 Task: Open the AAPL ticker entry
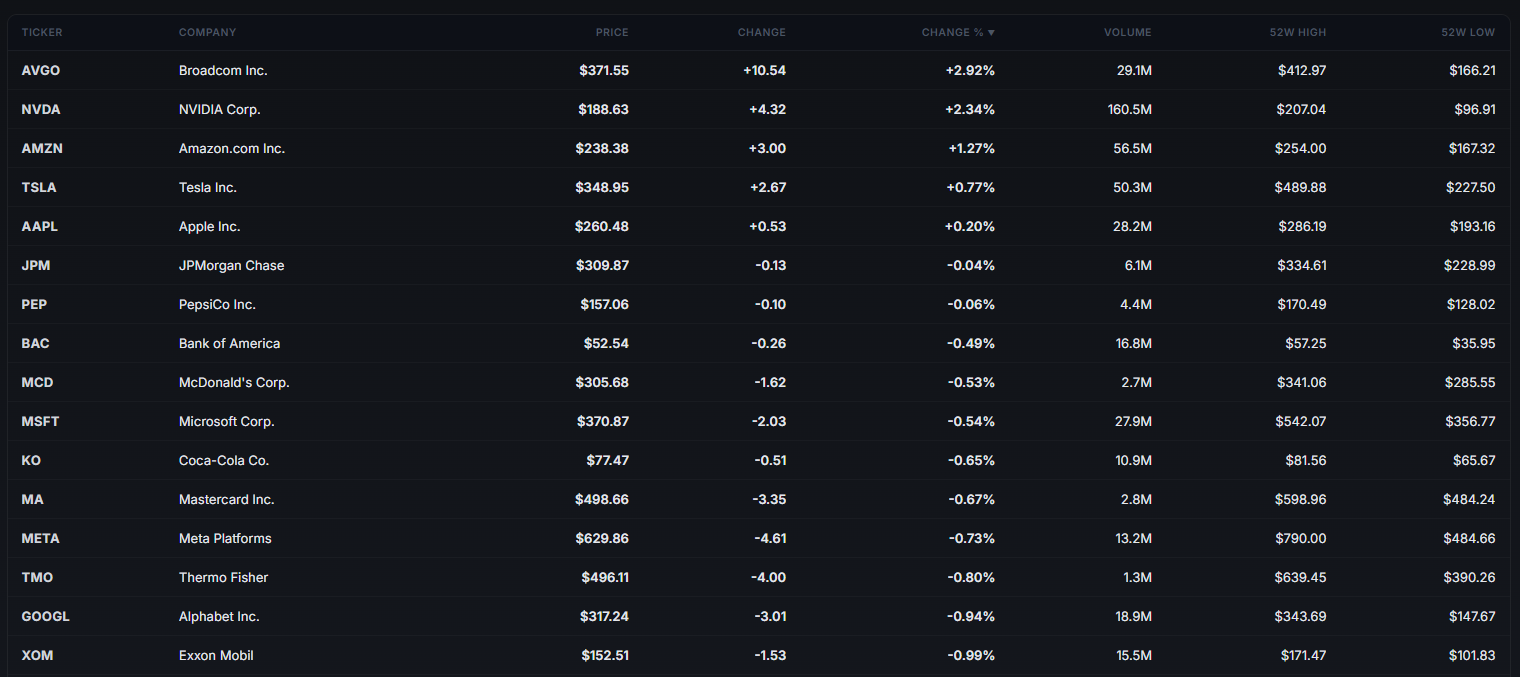click(40, 227)
